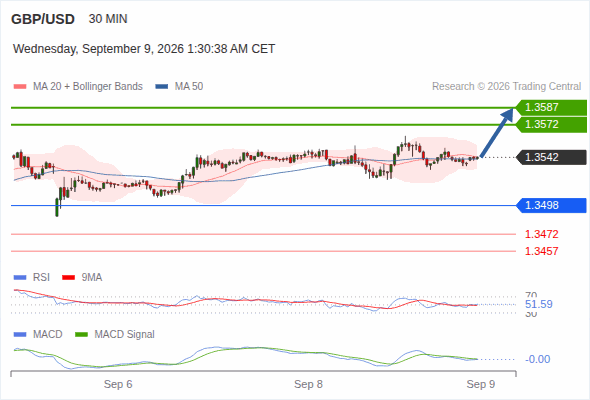Viewport: 590px width, 400px height.
Task: Select the Sep 8 date axis label
Action: pos(309,384)
